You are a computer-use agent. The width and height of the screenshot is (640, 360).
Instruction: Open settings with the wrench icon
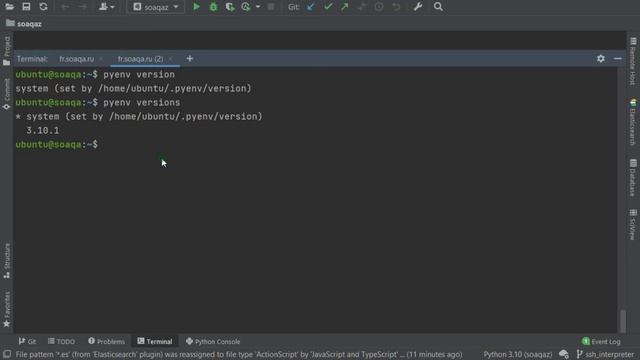tap(418, 7)
